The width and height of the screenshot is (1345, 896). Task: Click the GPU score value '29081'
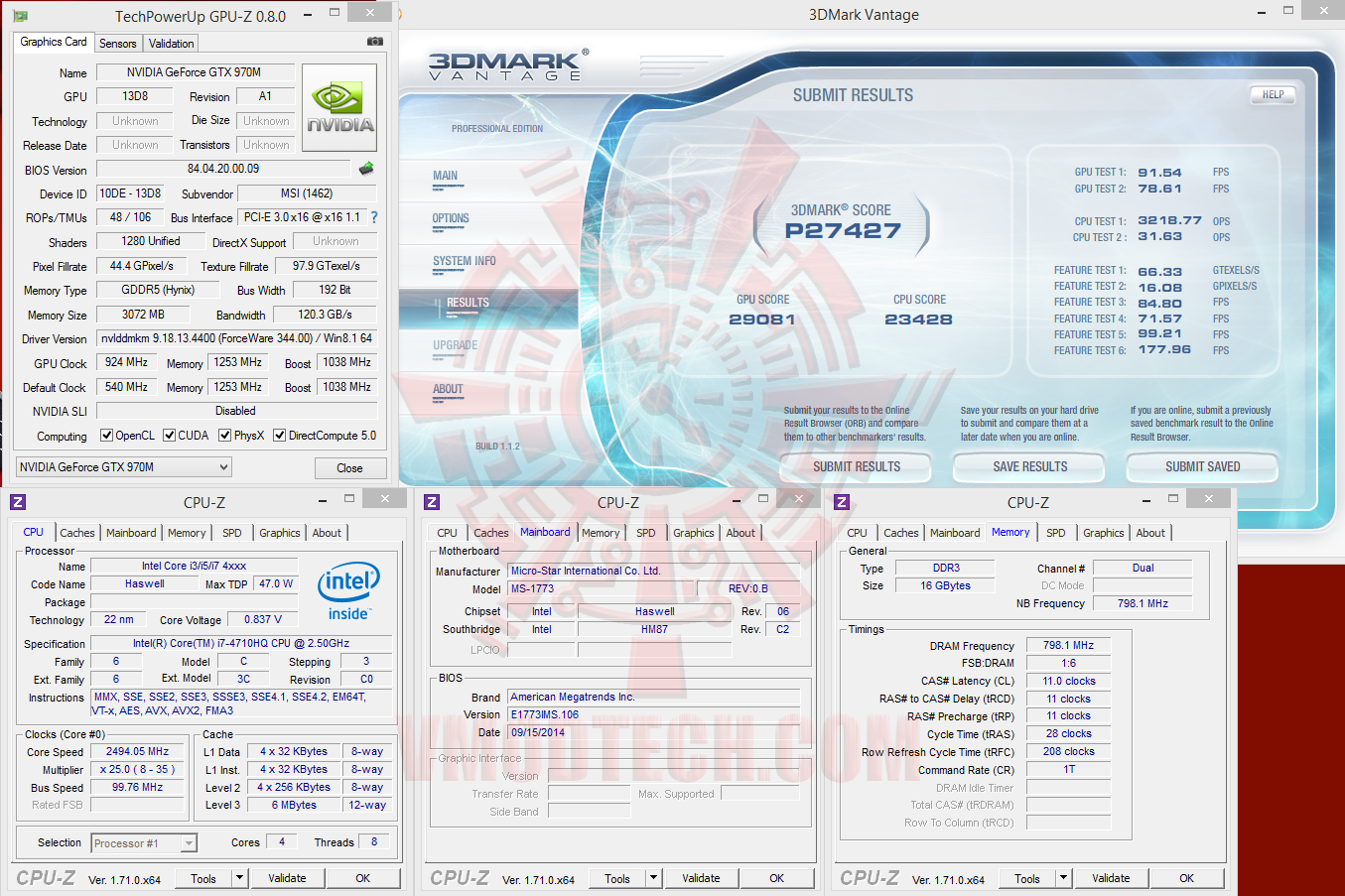click(x=762, y=320)
